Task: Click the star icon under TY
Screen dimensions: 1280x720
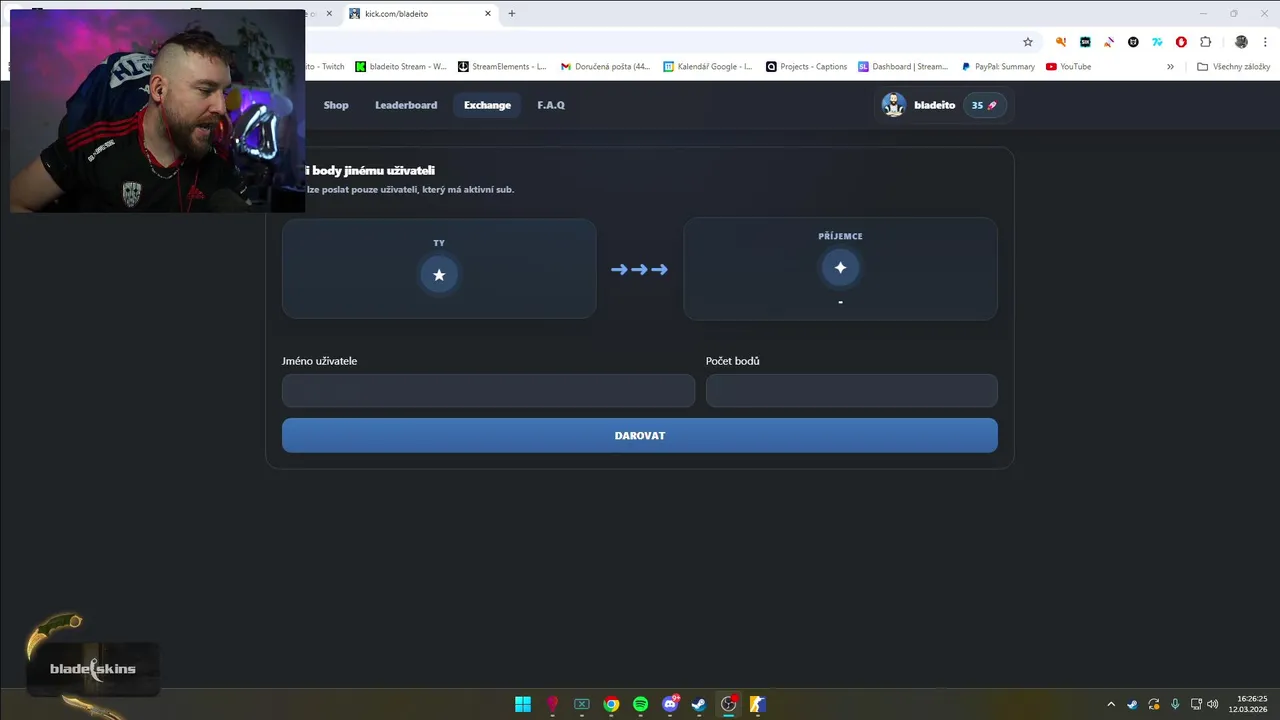Action: pos(439,275)
